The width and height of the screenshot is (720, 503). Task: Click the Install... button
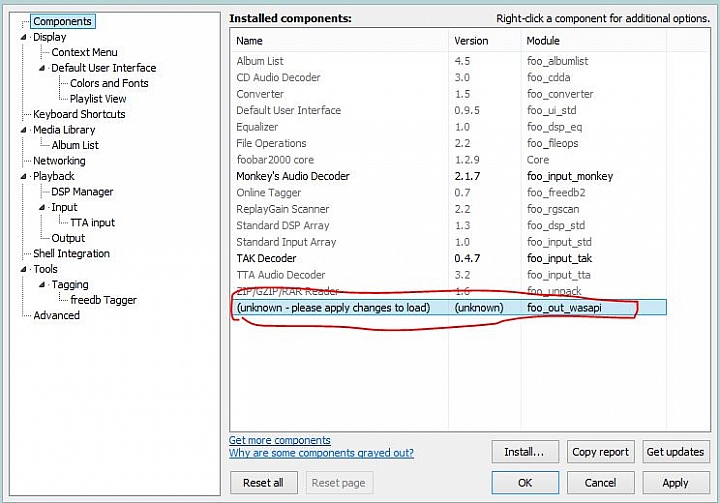(x=525, y=452)
